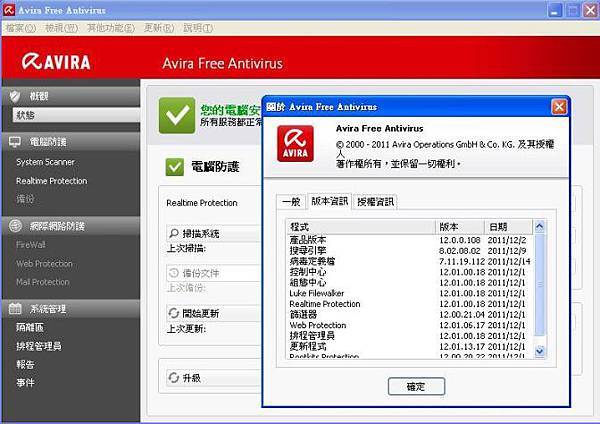600x424 pixels.
Task: Open the 更新 menu
Action: 159,28
